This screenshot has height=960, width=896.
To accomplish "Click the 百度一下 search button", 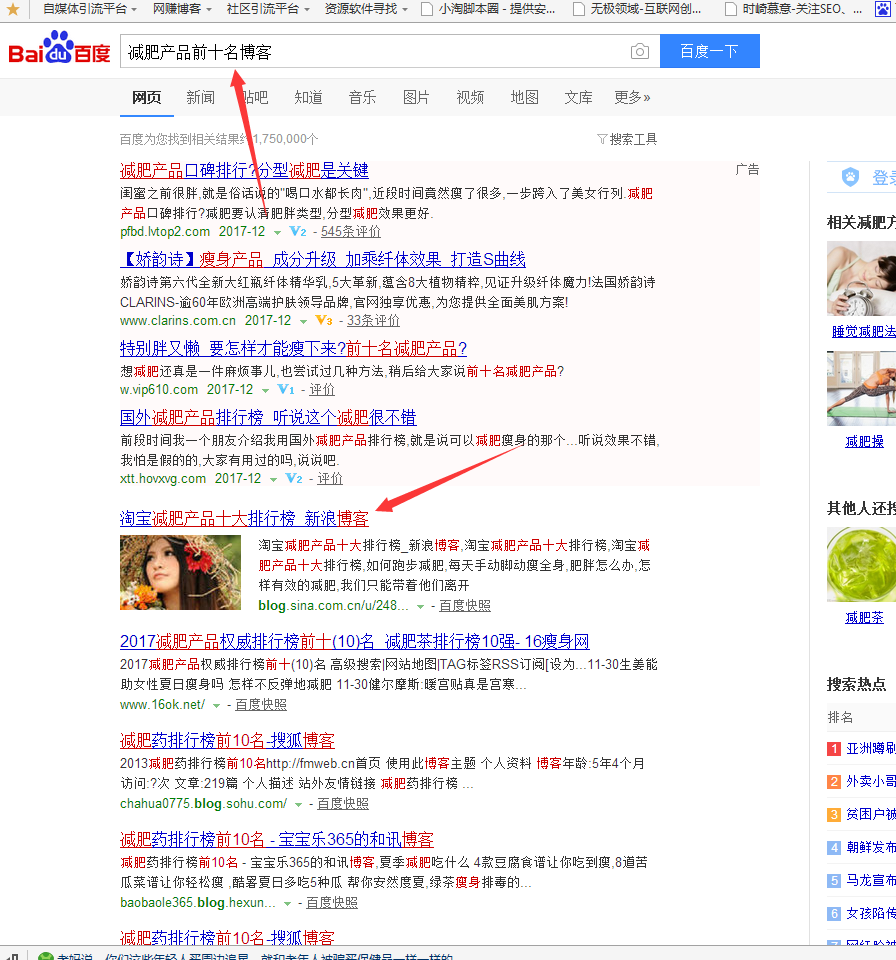I will (x=709, y=51).
